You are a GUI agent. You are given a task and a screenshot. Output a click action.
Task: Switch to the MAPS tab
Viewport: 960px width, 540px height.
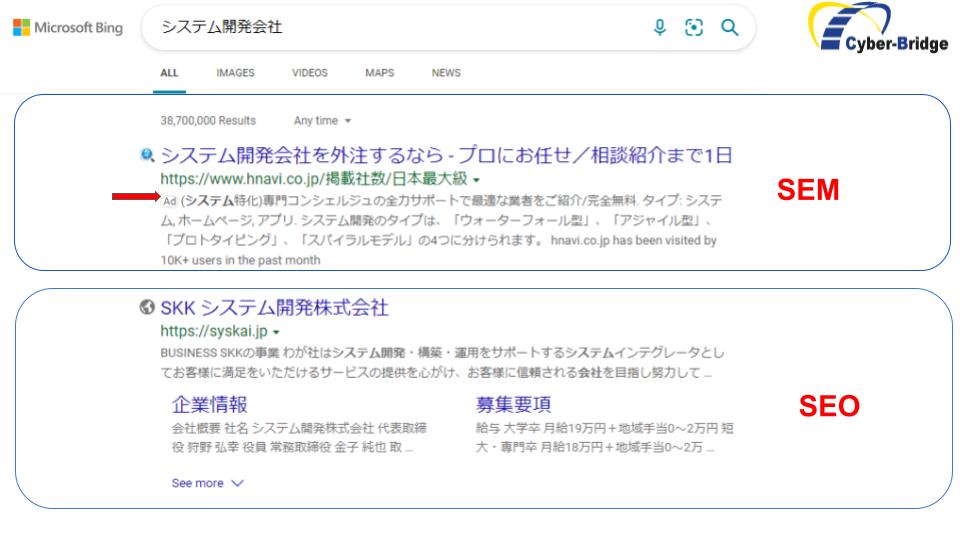coord(380,73)
